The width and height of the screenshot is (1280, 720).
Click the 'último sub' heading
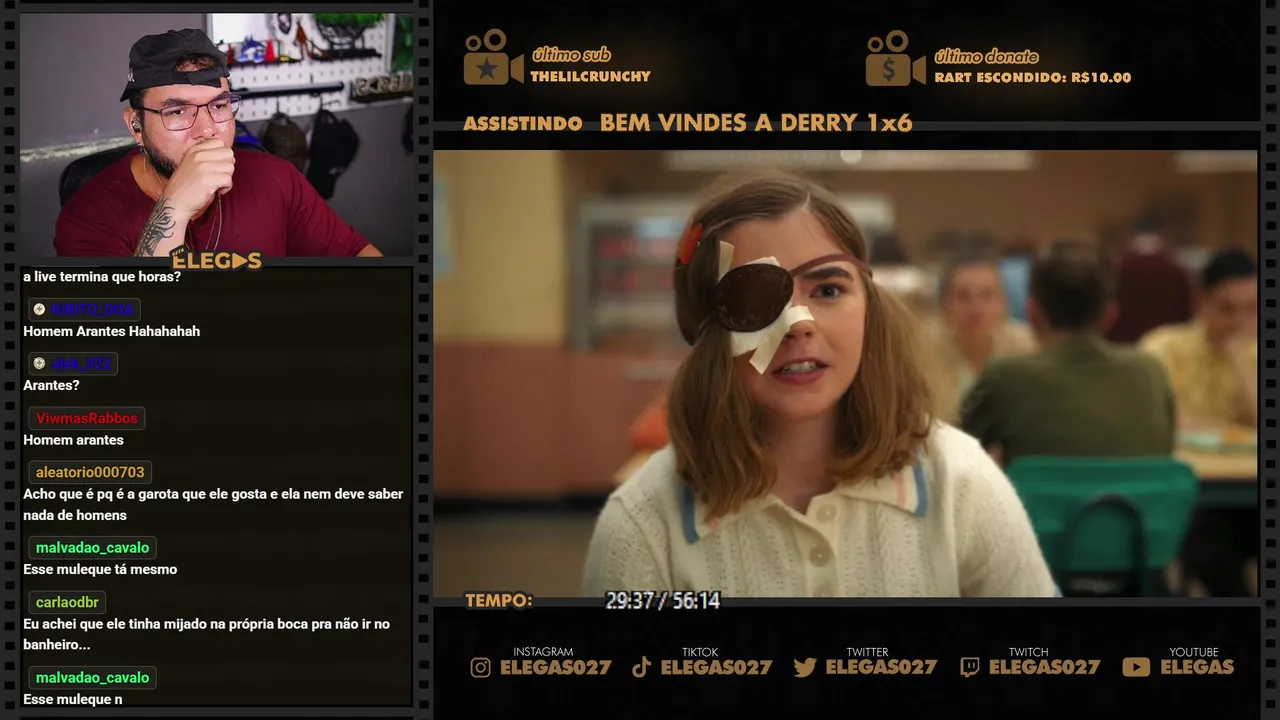pos(571,55)
